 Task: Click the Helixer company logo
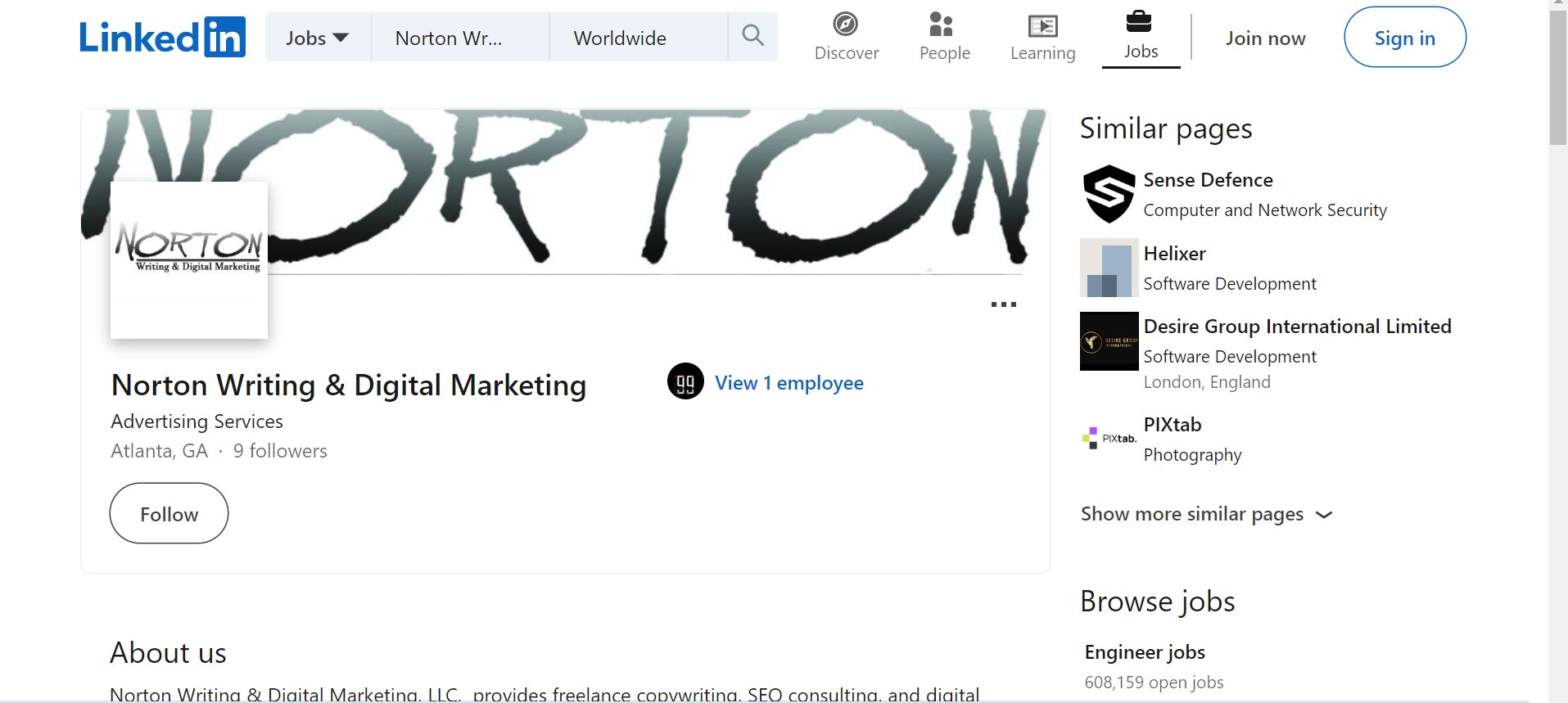[x=1109, y=268]
